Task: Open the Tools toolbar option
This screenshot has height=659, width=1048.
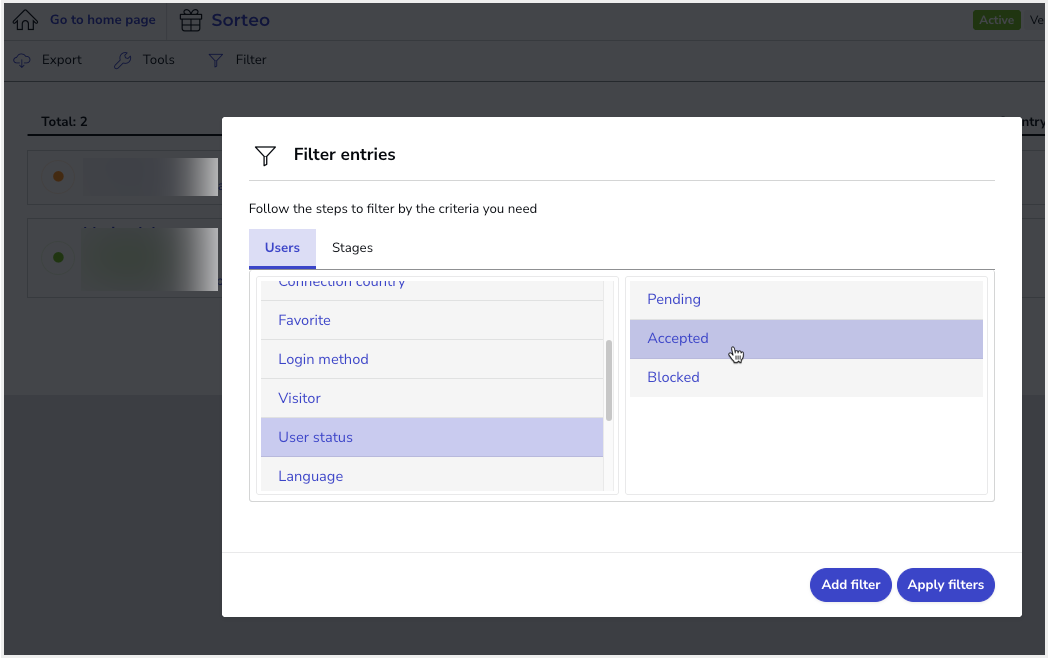Action: 158,59
